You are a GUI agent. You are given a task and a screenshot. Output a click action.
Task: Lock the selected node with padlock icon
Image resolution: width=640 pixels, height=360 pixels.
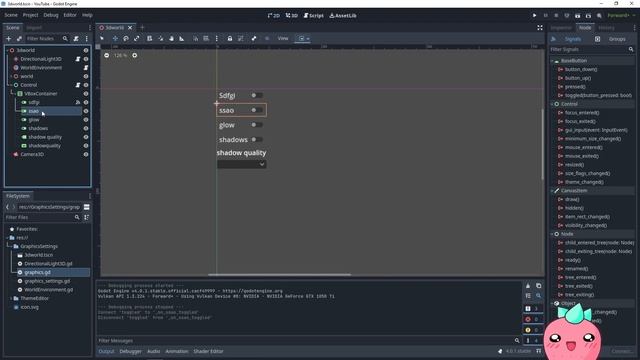click(x=230, y=38)
